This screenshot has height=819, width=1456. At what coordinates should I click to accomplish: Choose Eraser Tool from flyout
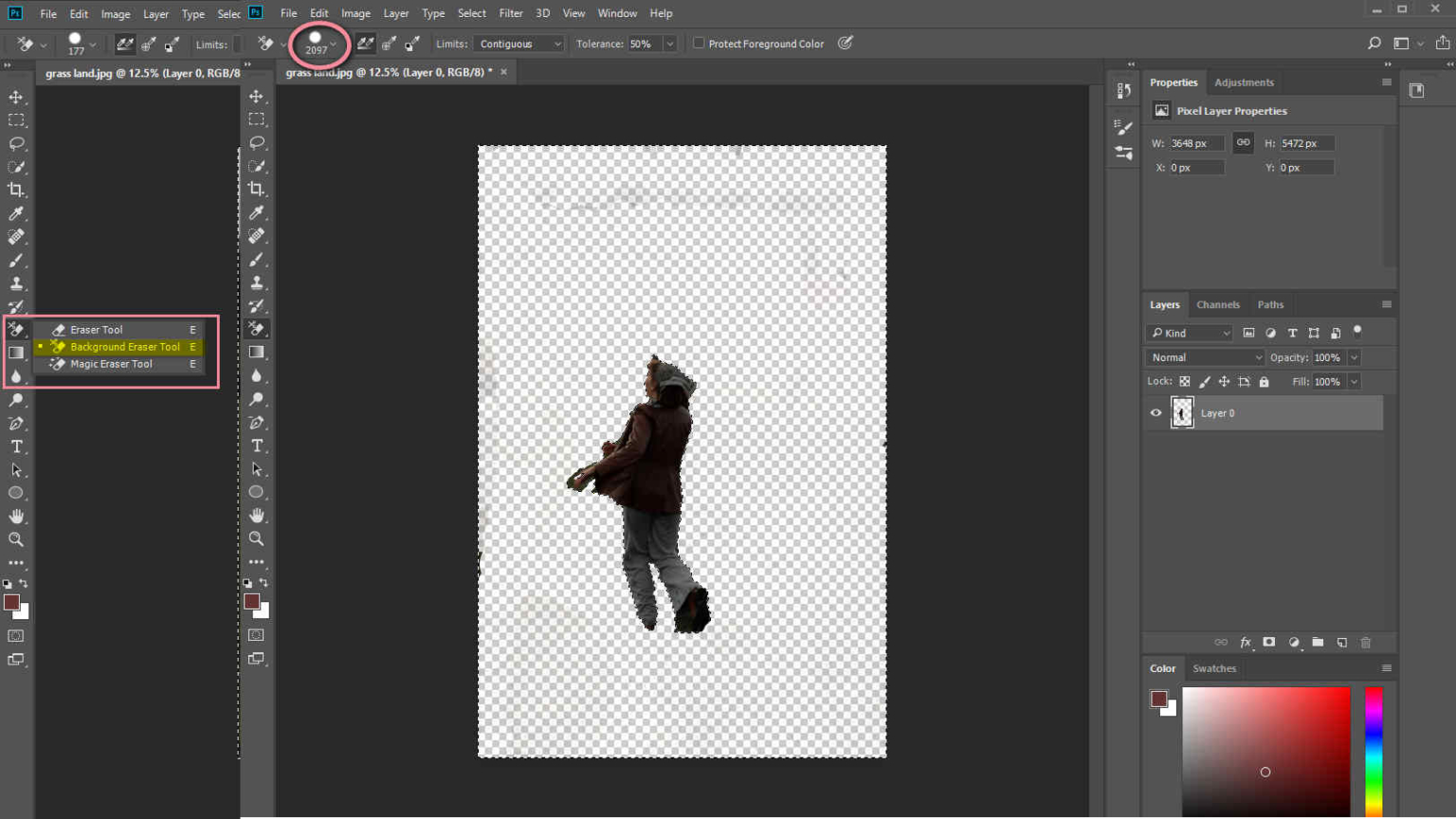point(96,330)
